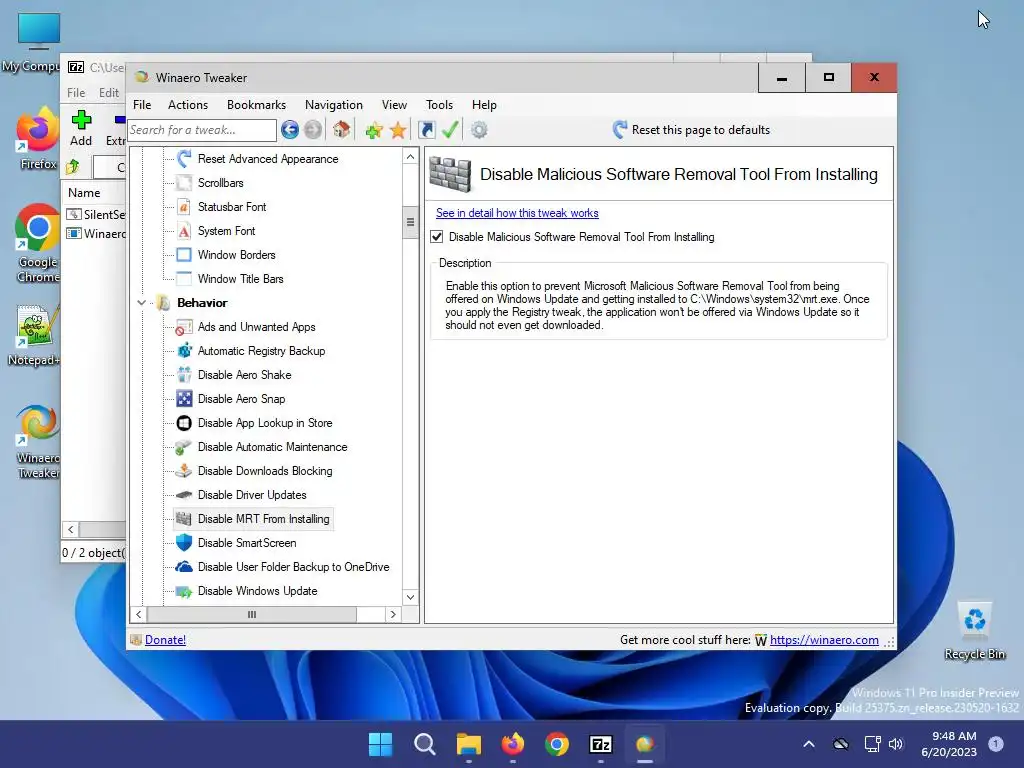The width and height of the screenshot is (1024, 768).
Task: Click the brick wall tweak header icon
Action: pyautogui.click(x=450, y=175)
